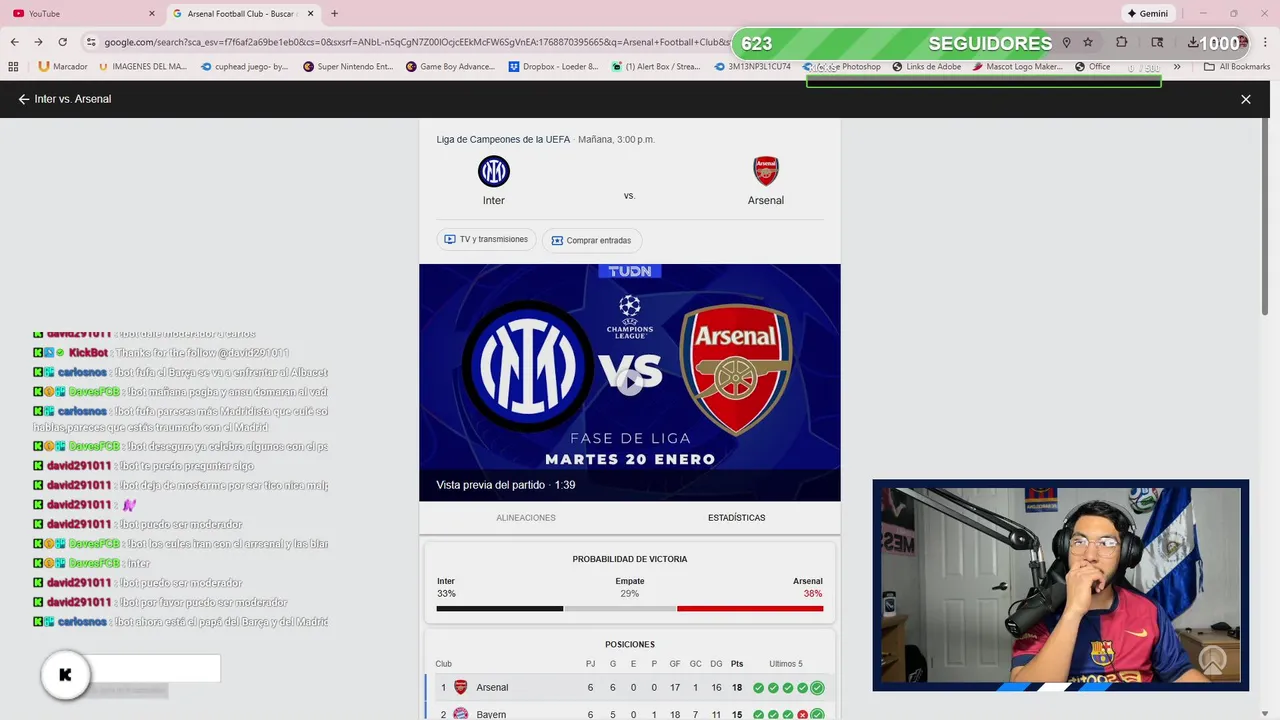Click the chat input box overlay
1280x720 pixels.
[x=154, y=668]
